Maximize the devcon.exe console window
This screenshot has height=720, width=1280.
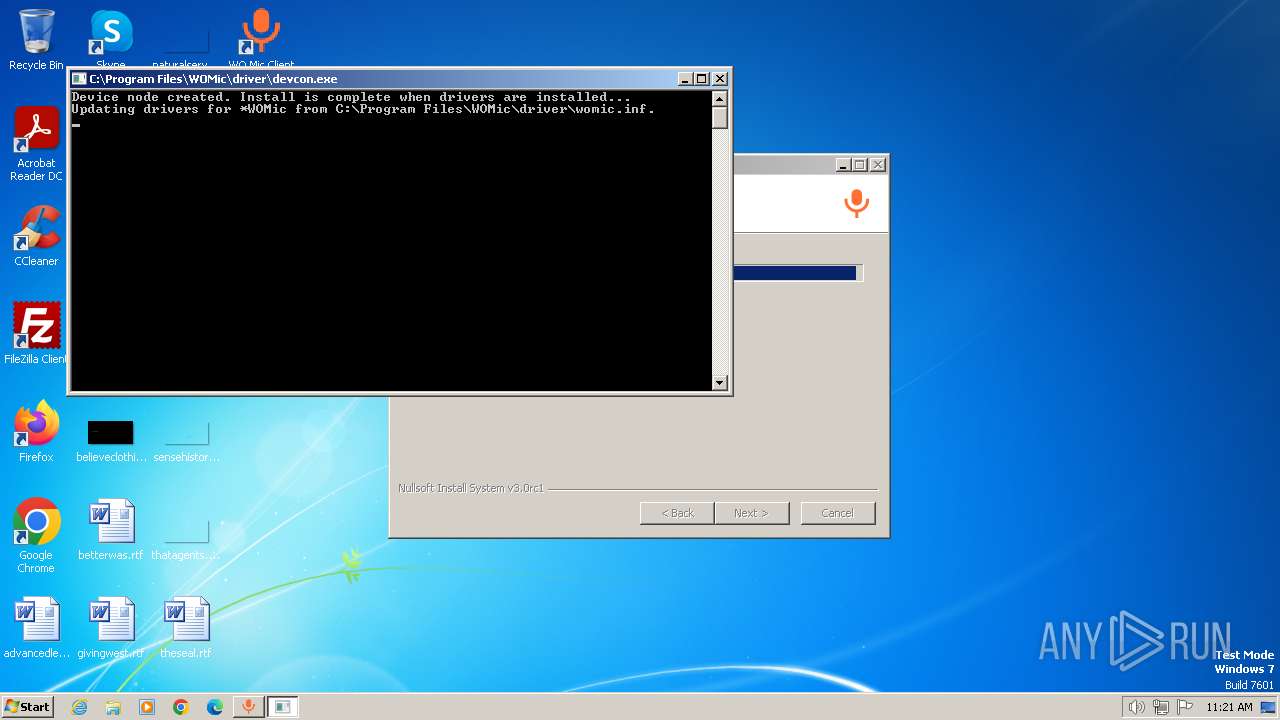coord(701,79)
